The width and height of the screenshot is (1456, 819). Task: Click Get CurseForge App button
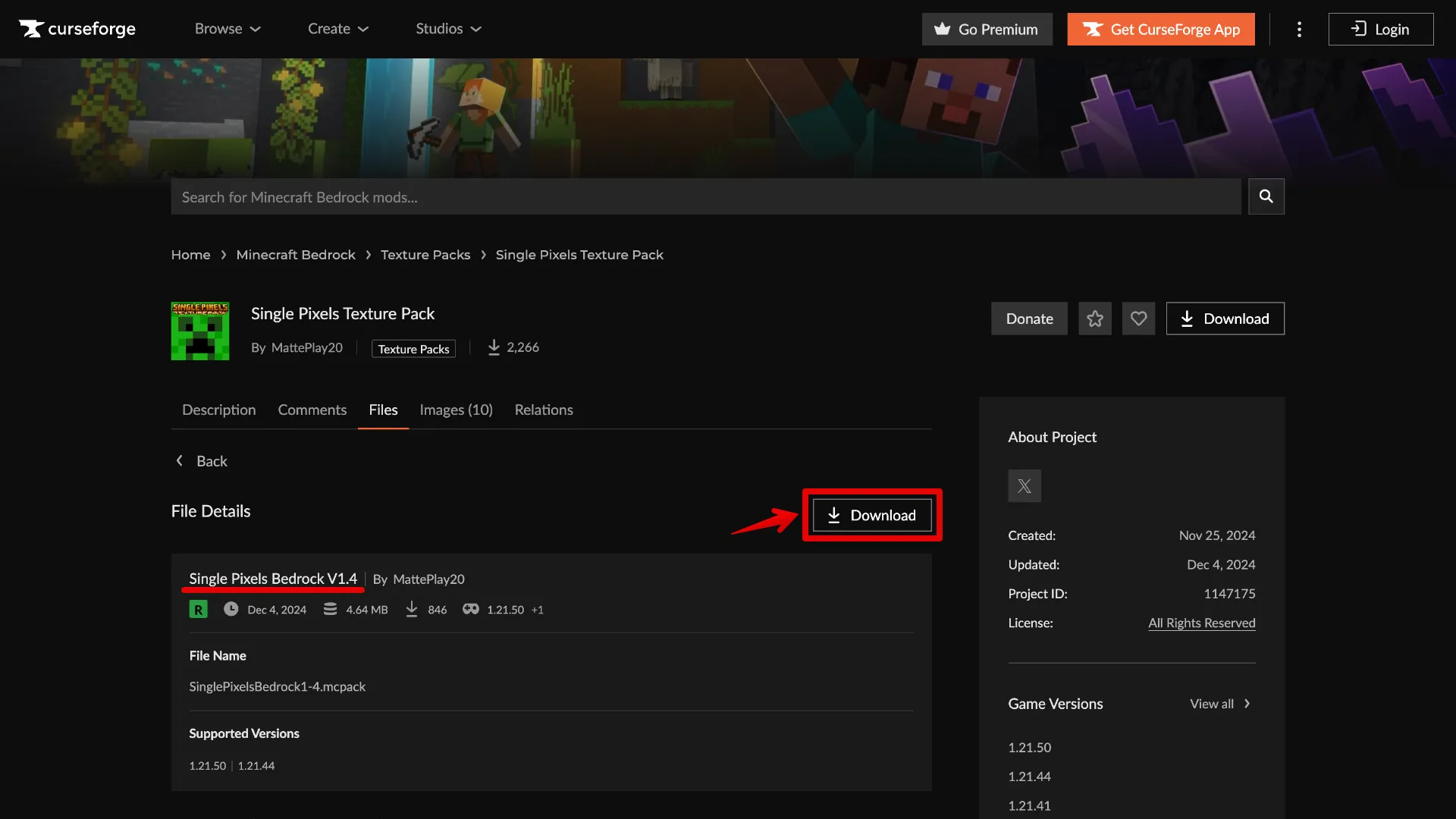point(1160,29)
